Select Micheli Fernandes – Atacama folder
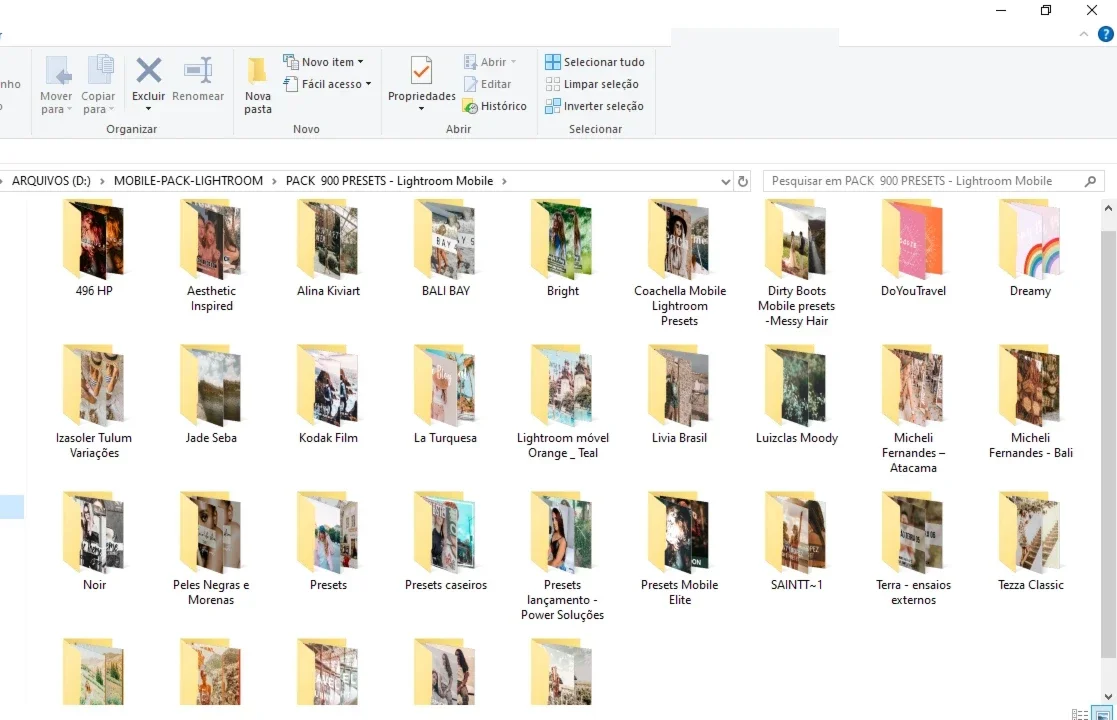 coord(913,410)
